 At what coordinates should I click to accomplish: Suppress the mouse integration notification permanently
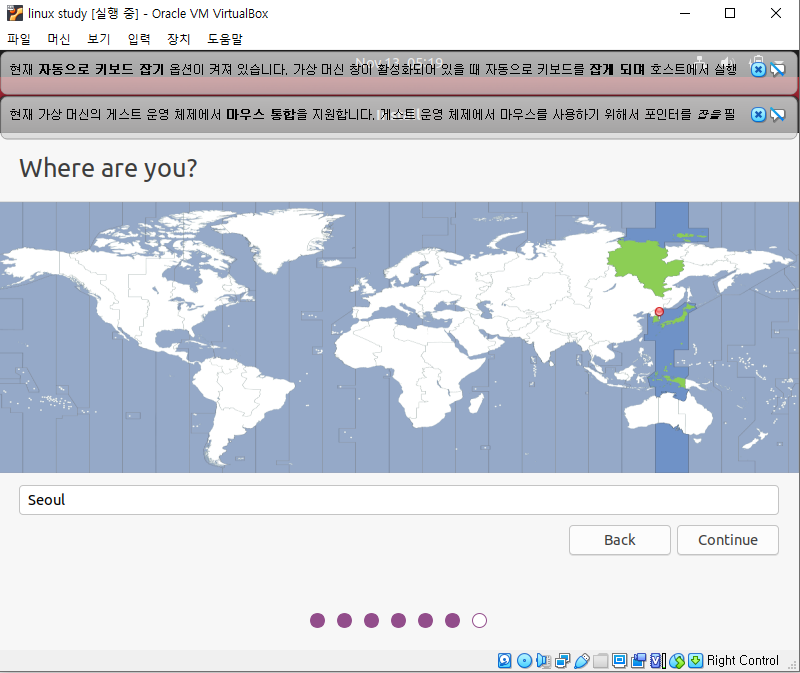coord(778,114)
